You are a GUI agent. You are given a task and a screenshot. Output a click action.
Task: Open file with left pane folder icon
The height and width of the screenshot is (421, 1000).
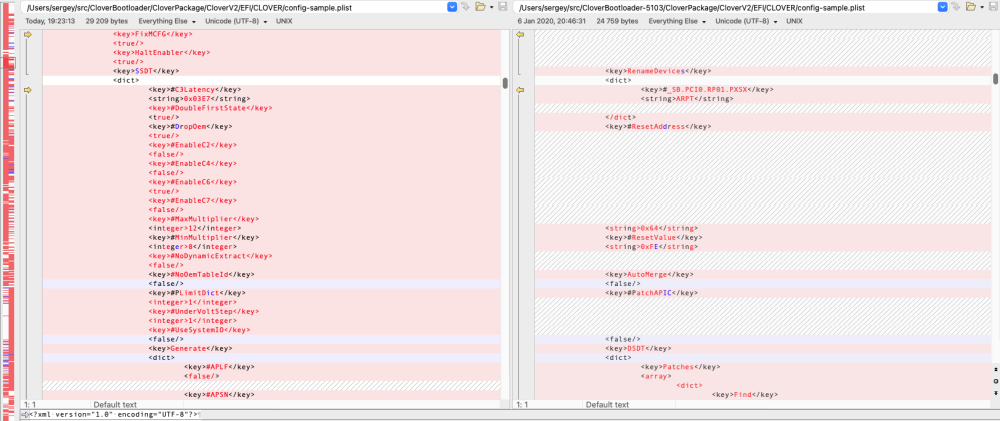480,7
